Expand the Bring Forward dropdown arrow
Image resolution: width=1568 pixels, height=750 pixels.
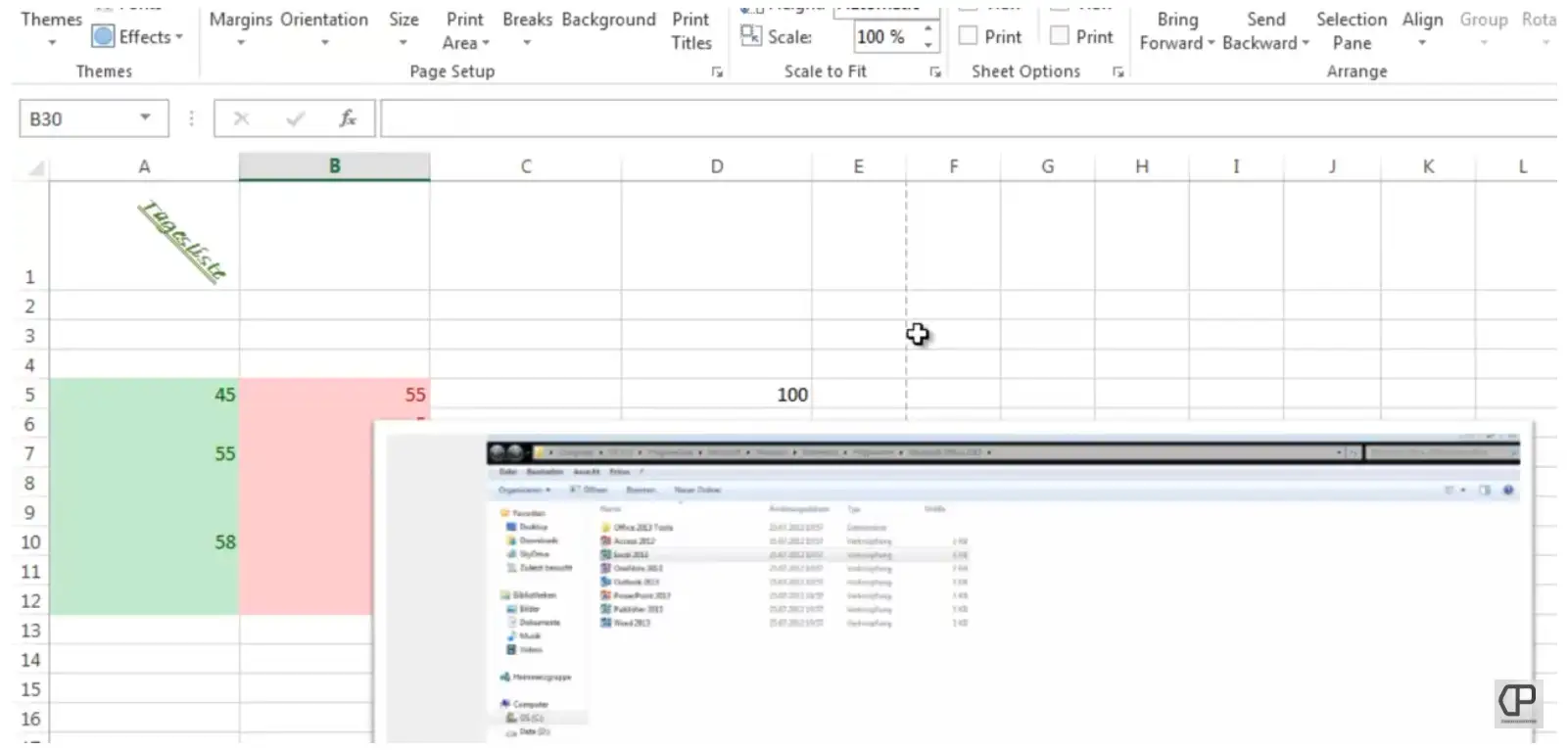pos(1212,43)
